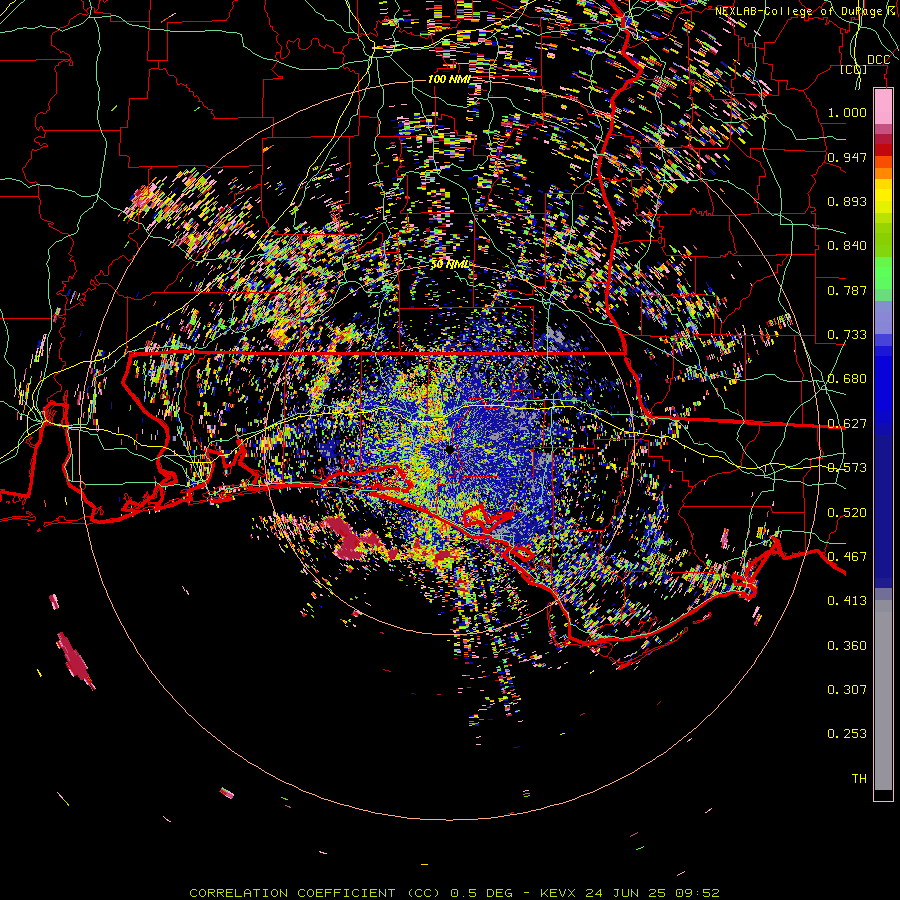
Task: Click the TH threshold label
Action: (859, 779)
